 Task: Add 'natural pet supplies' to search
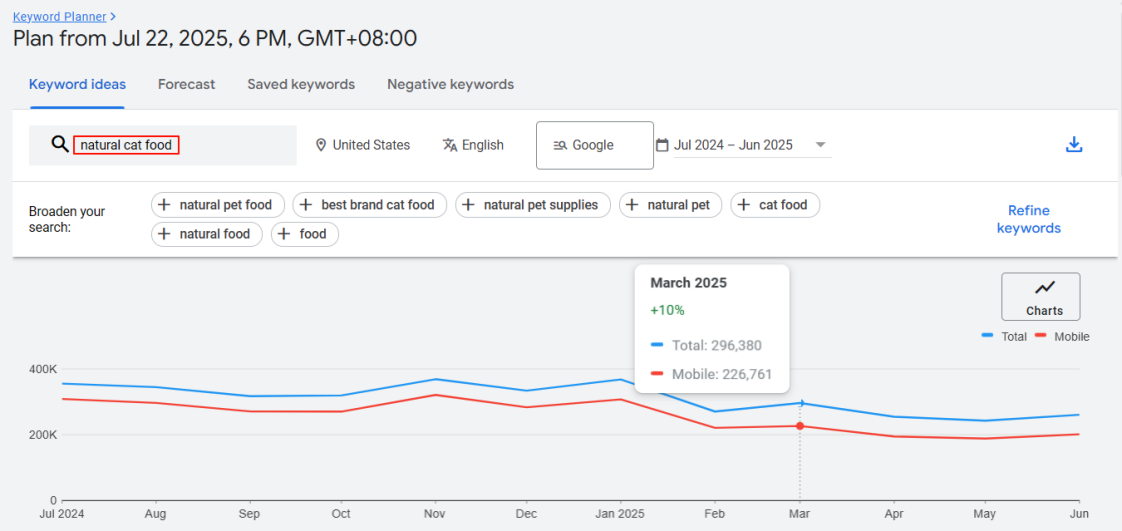(x=532, y=205)
